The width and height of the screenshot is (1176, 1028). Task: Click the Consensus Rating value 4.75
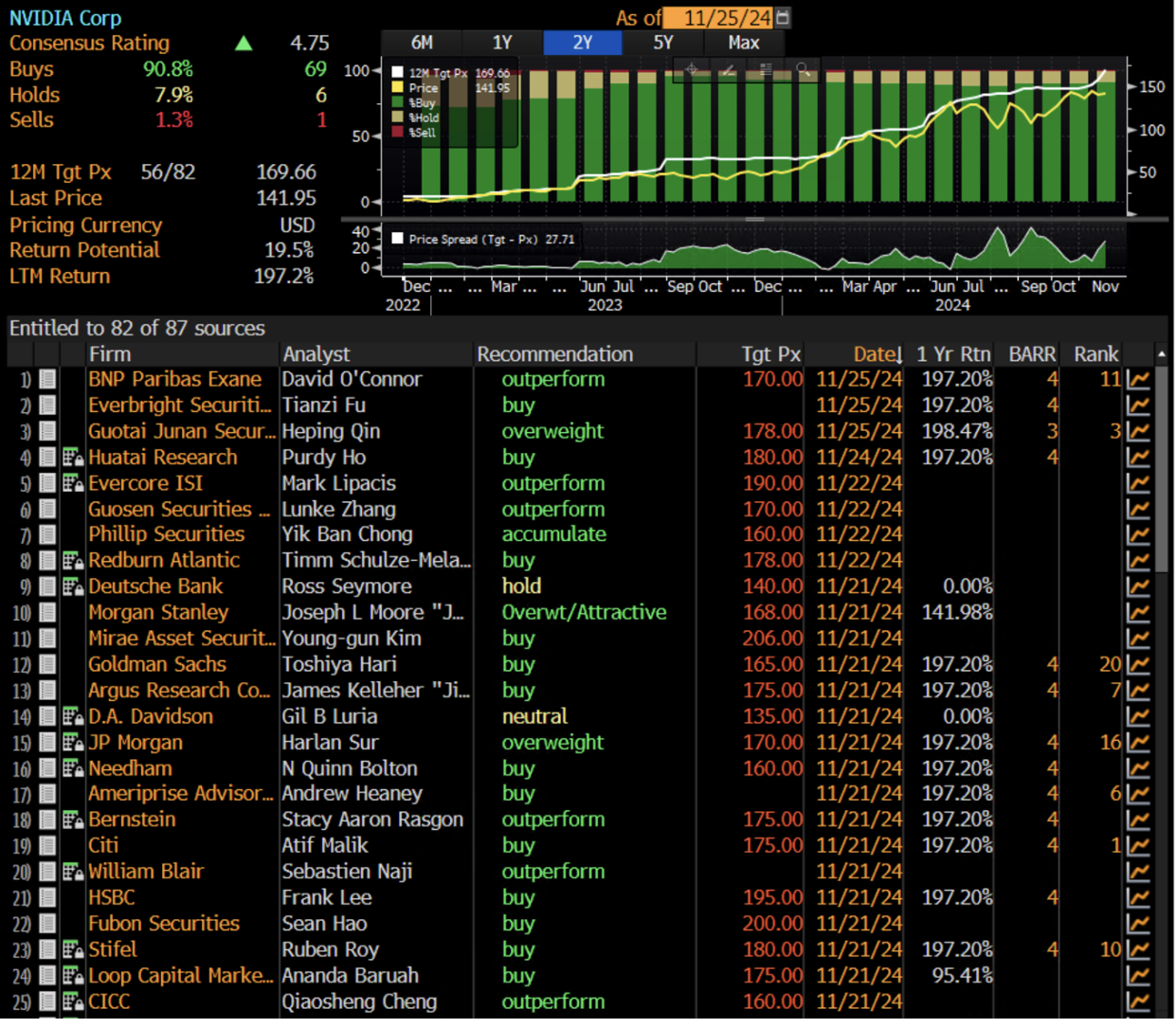310,44
